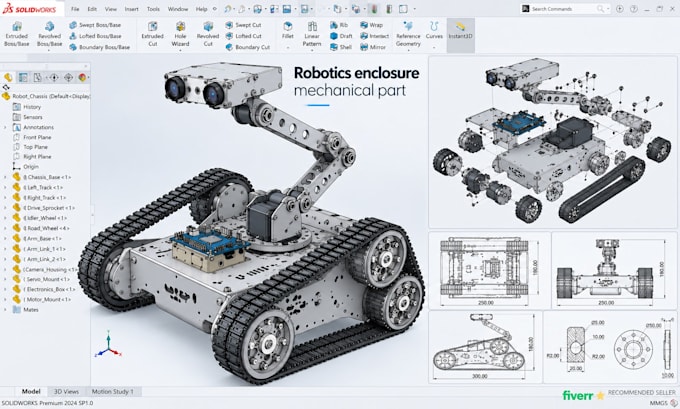Expand the Annotations folder
The height and width of the screenshot is (409, 680).
[5, 128]
